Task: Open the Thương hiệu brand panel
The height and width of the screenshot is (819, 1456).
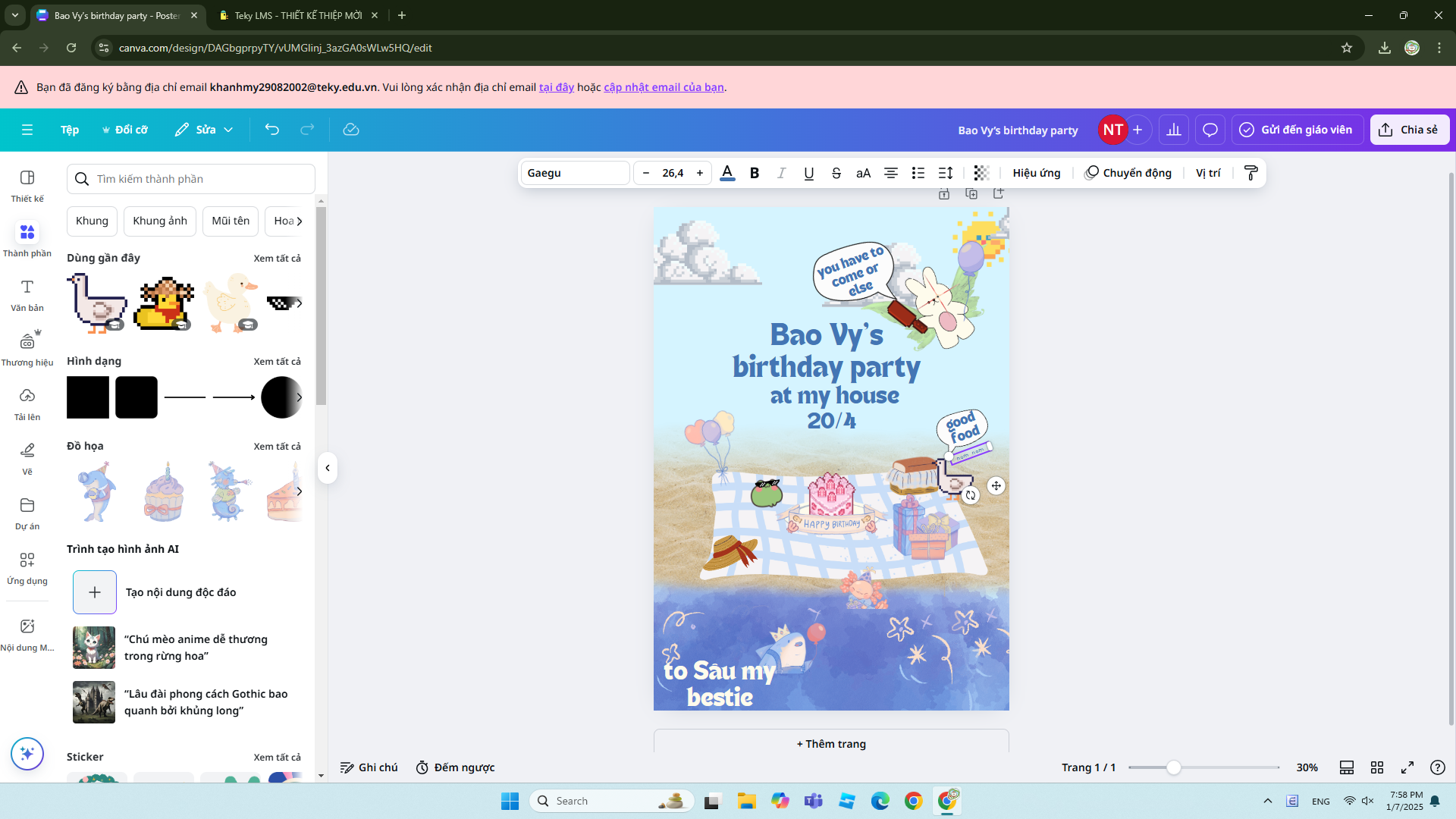Action: pos(27,350)
